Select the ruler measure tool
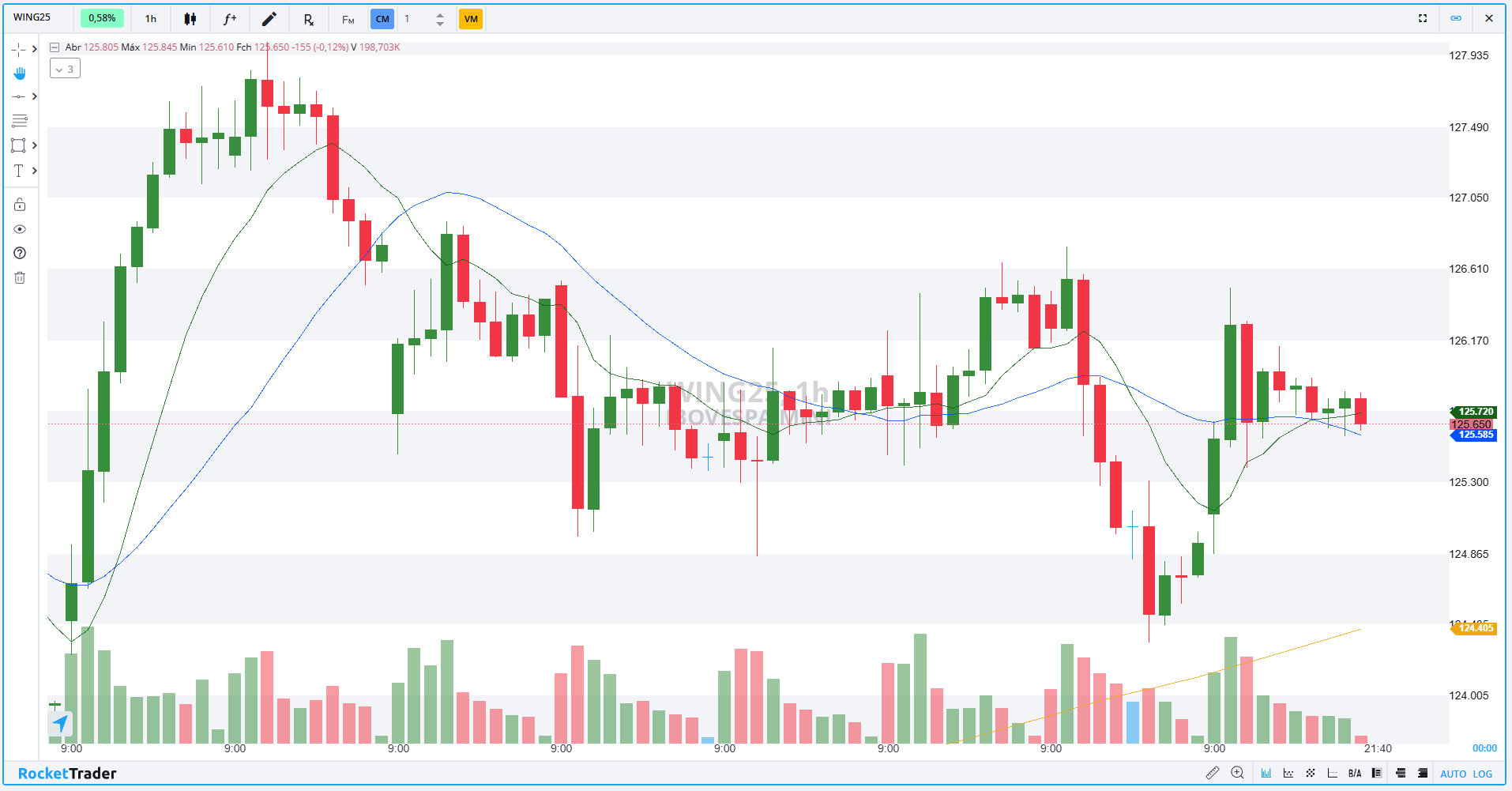The width and height of the screenshot is (1512, 791). [1212, 773]
